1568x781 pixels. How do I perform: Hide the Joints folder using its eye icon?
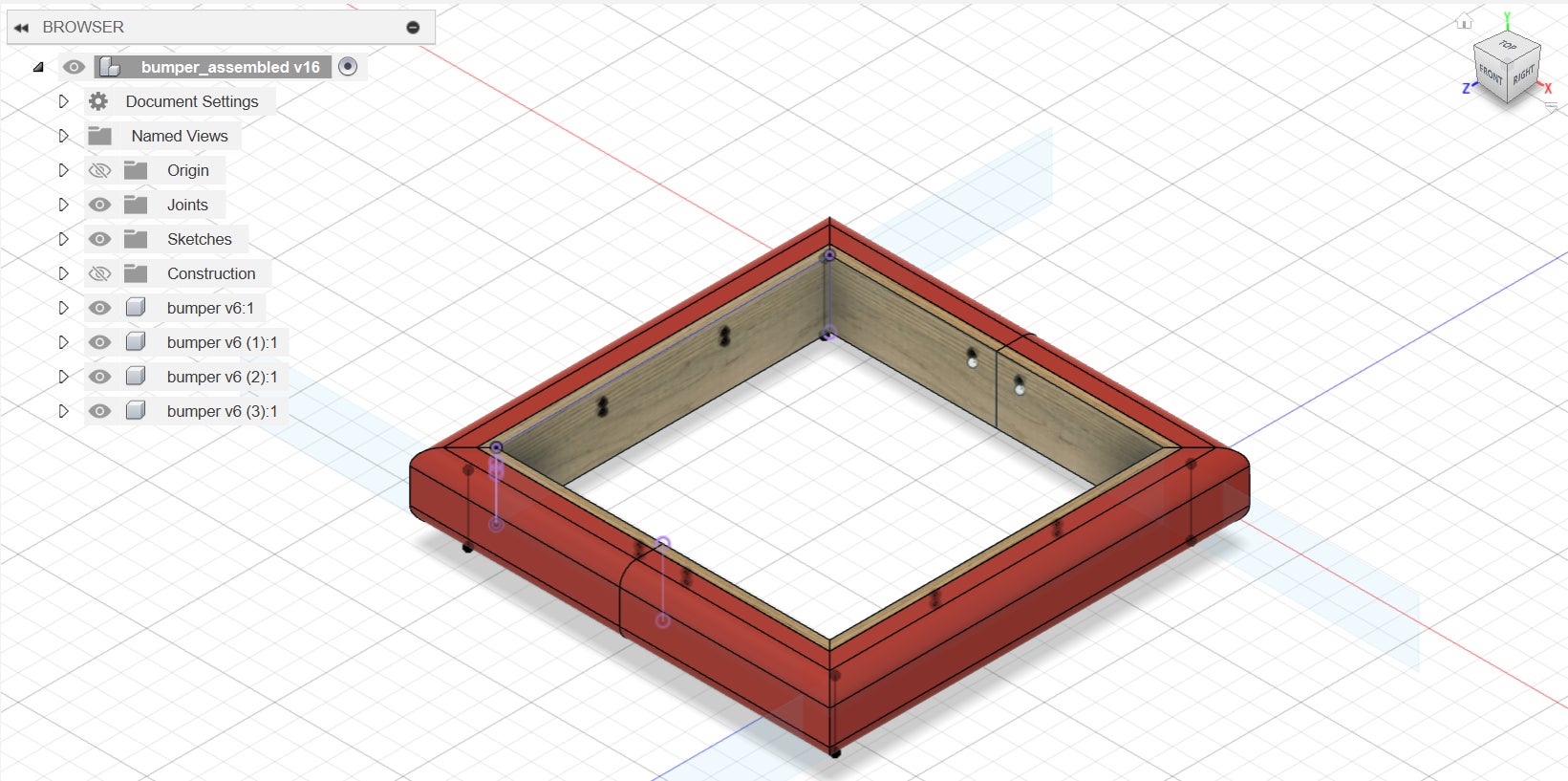tap(99, 205)
